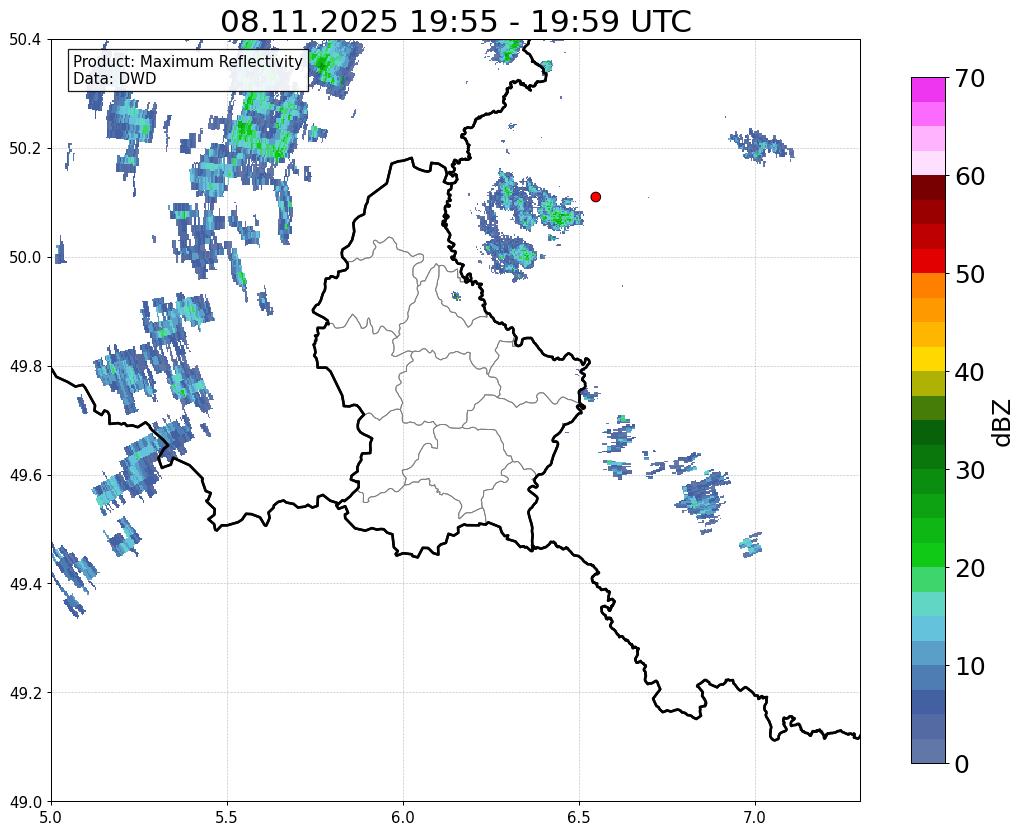Click the latitude axis label 50.4
Screen dimensions: 1023x834
(25, 40)
